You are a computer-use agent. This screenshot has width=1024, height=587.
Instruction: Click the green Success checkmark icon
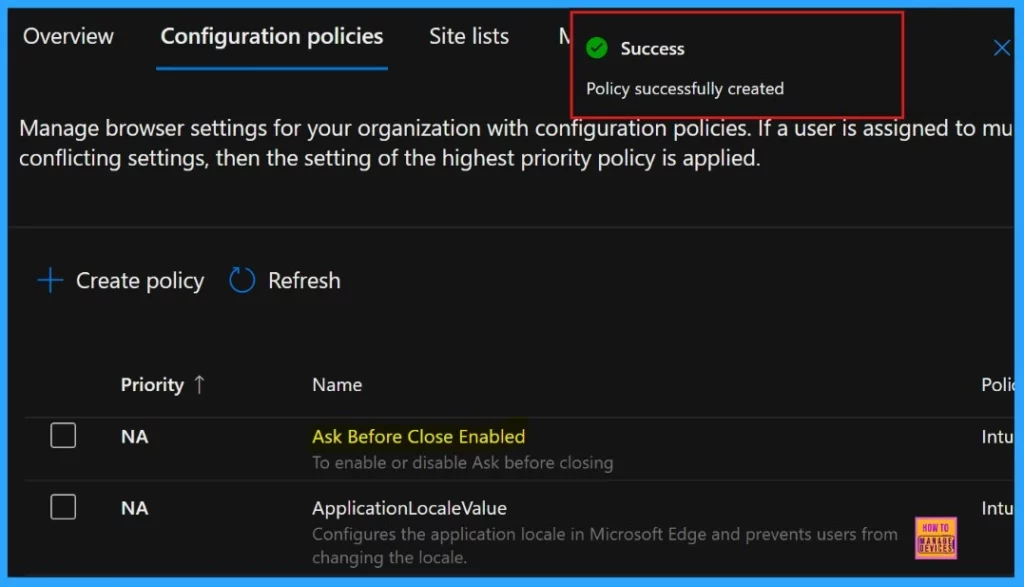click(x=597, y=48)
